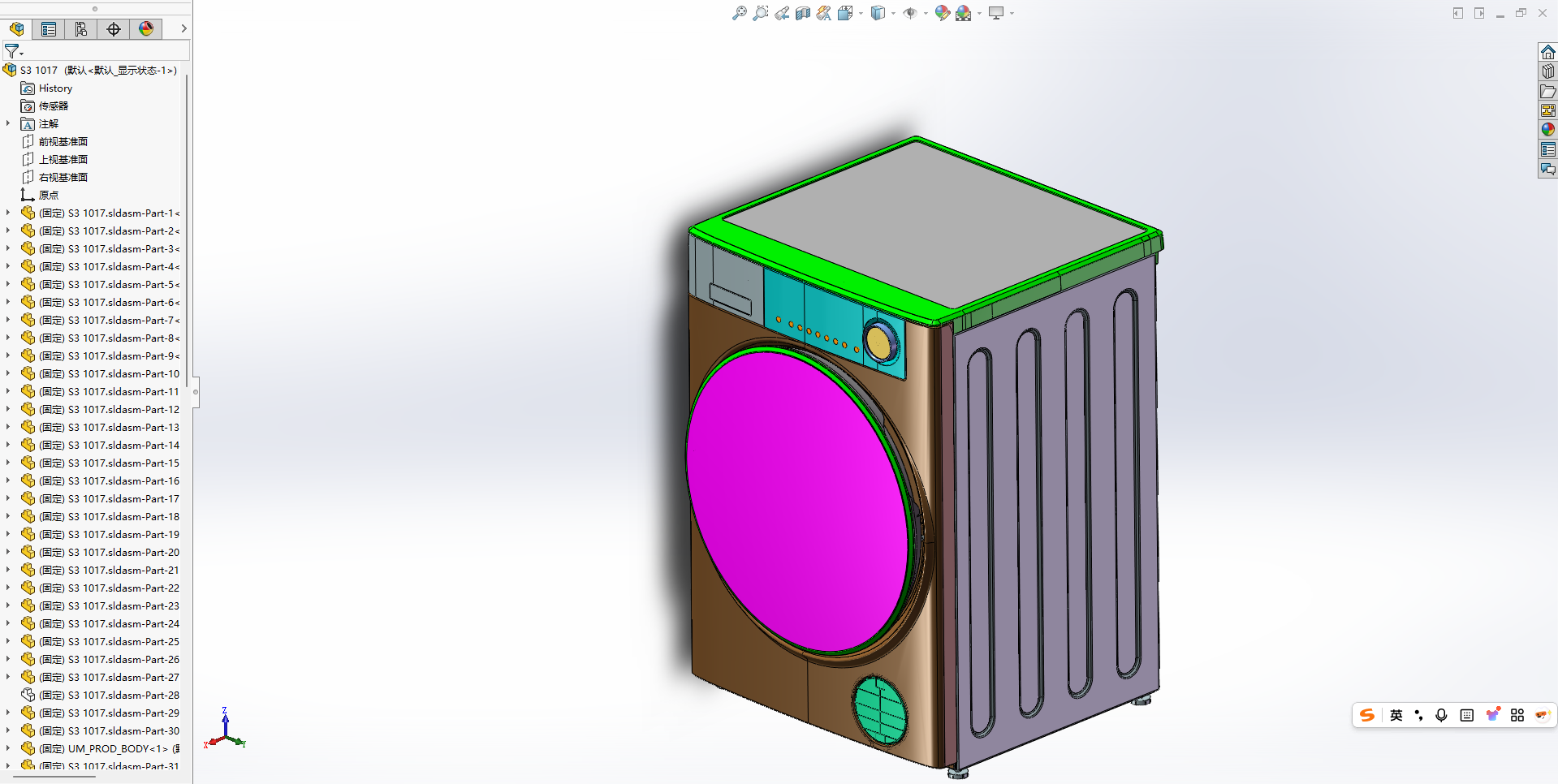The height and width of the screenshot is (784, 1558).
Task: Open the Apply Scene dropdown arrow
Action: [979, 14]
